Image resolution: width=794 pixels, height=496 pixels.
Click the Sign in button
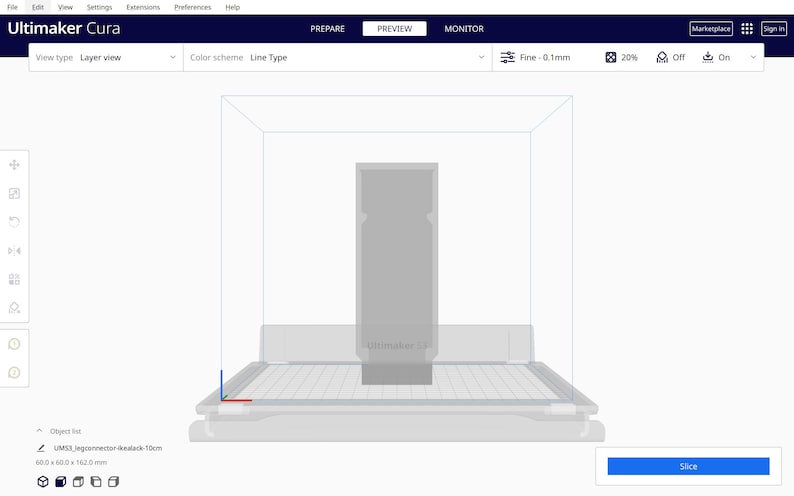[774, 29]
